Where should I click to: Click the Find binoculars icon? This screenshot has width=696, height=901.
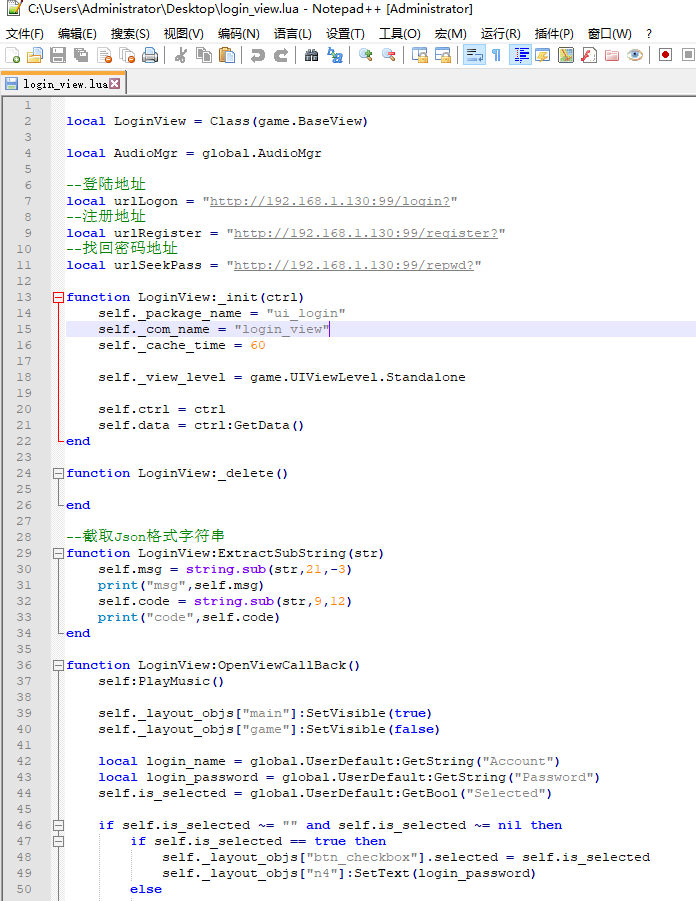coord(311,55)
